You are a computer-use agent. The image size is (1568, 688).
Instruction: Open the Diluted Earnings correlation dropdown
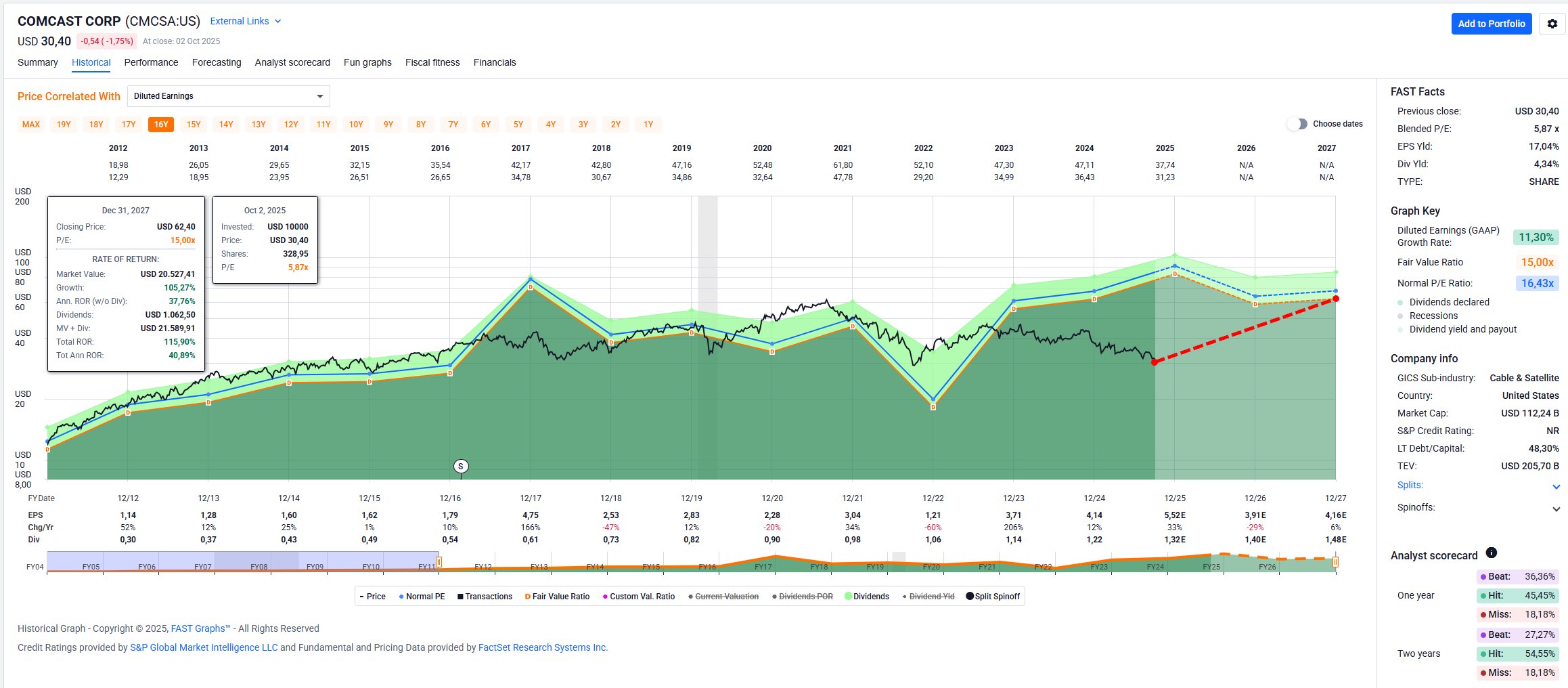pyautogui.click(x=229, y=96)
